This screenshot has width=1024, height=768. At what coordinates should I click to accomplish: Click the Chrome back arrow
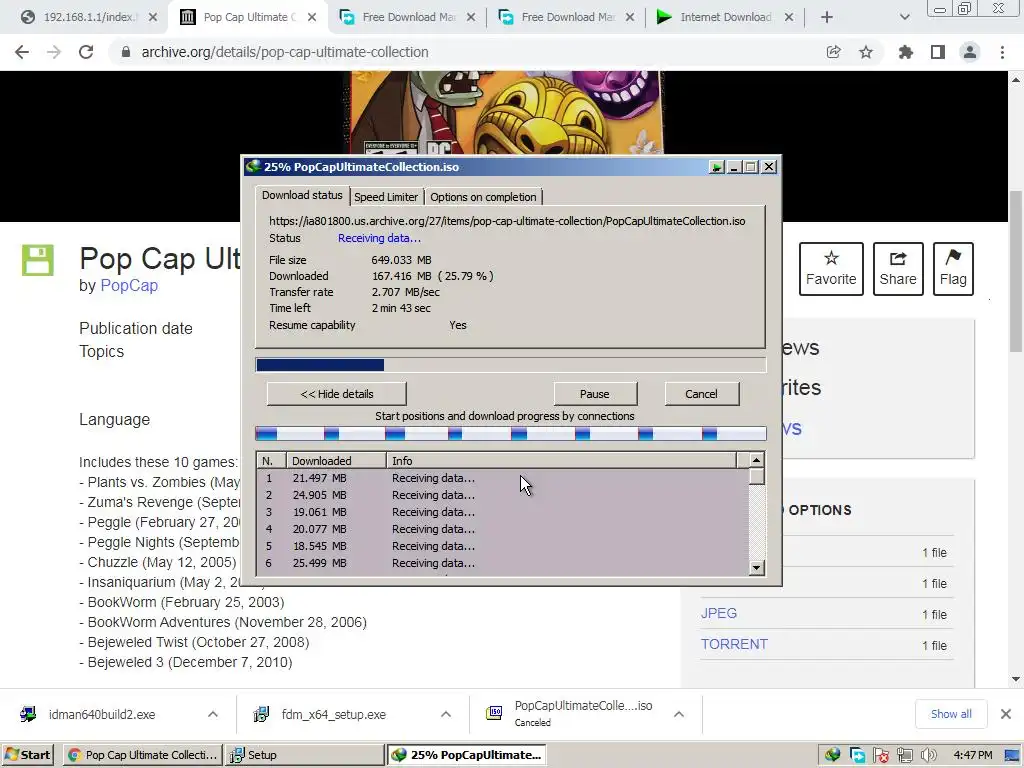tap(22, 52)
